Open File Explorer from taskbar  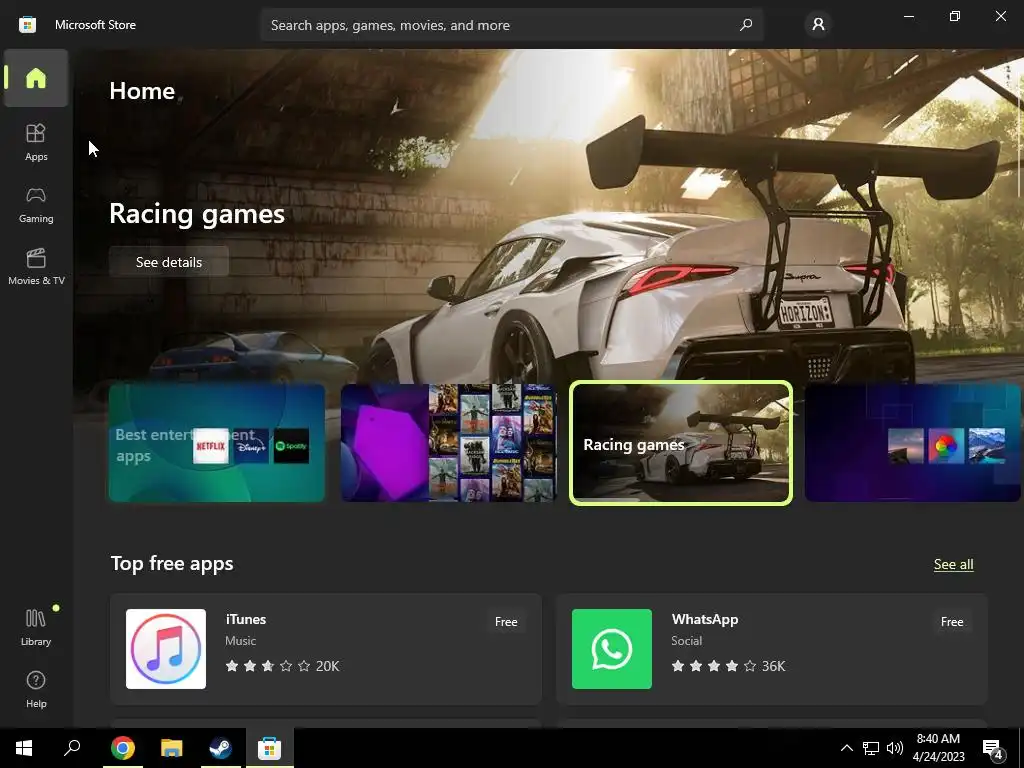[172, 748]
